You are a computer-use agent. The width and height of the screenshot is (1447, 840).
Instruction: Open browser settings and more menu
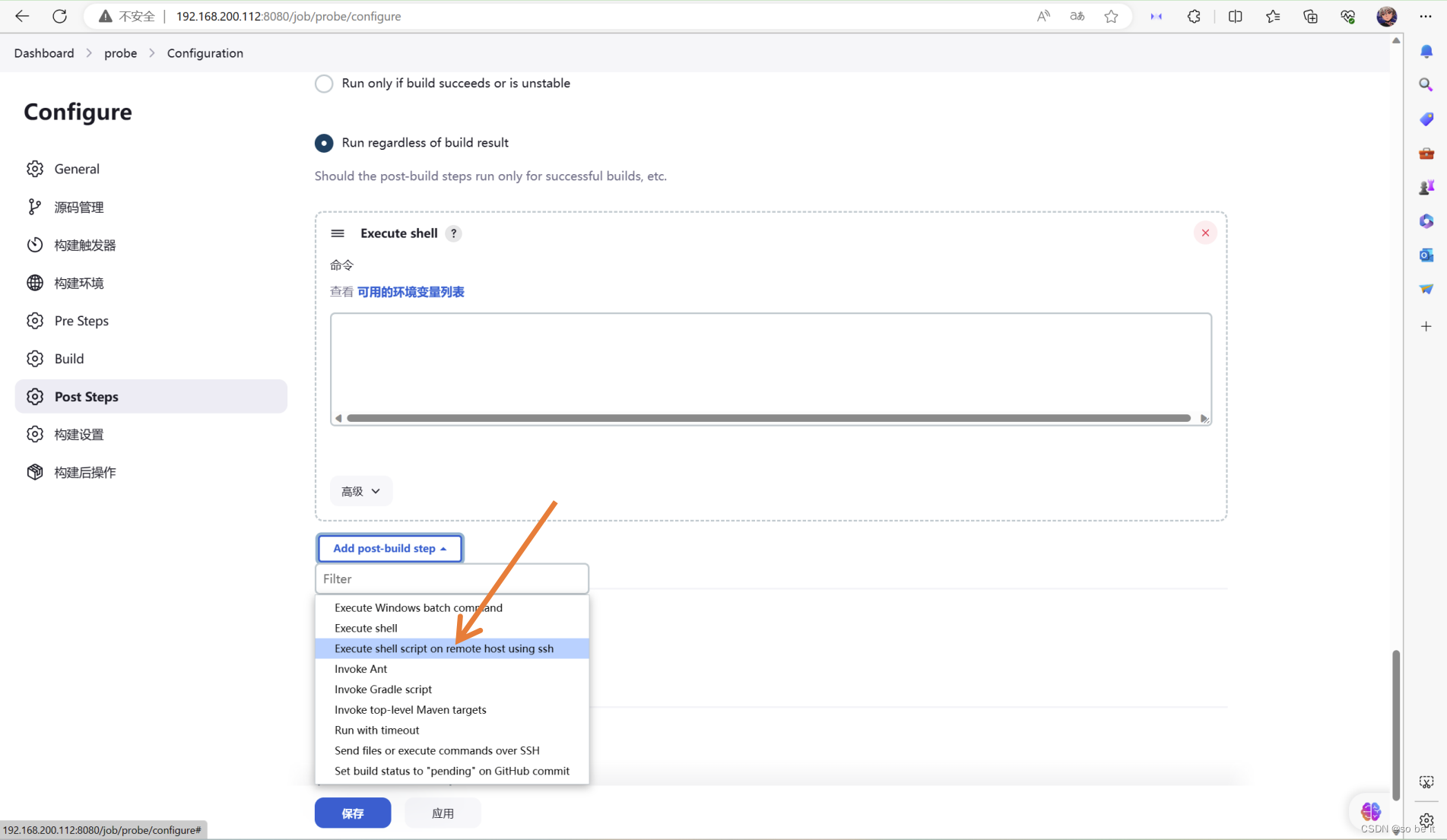coord(1426,16)
